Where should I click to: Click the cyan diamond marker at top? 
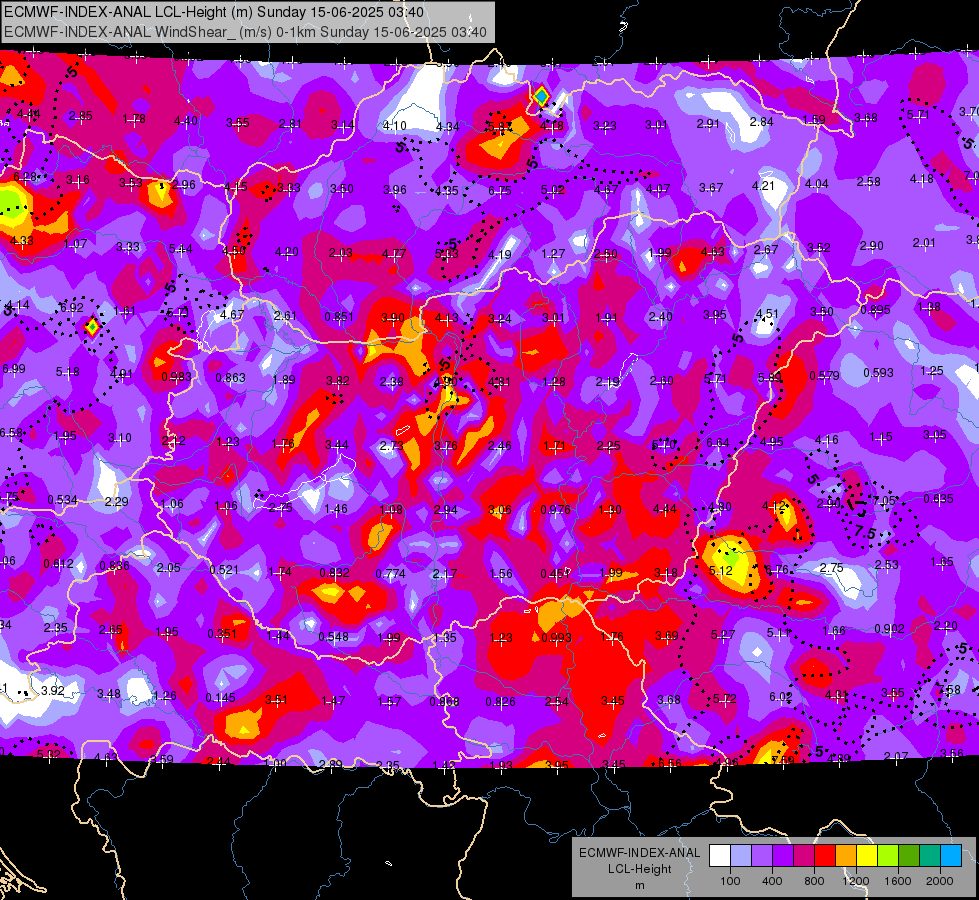tap(541, 97)
